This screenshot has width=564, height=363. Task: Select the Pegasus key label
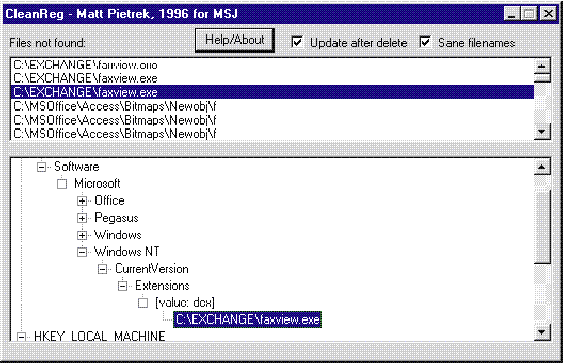point(116,218)
